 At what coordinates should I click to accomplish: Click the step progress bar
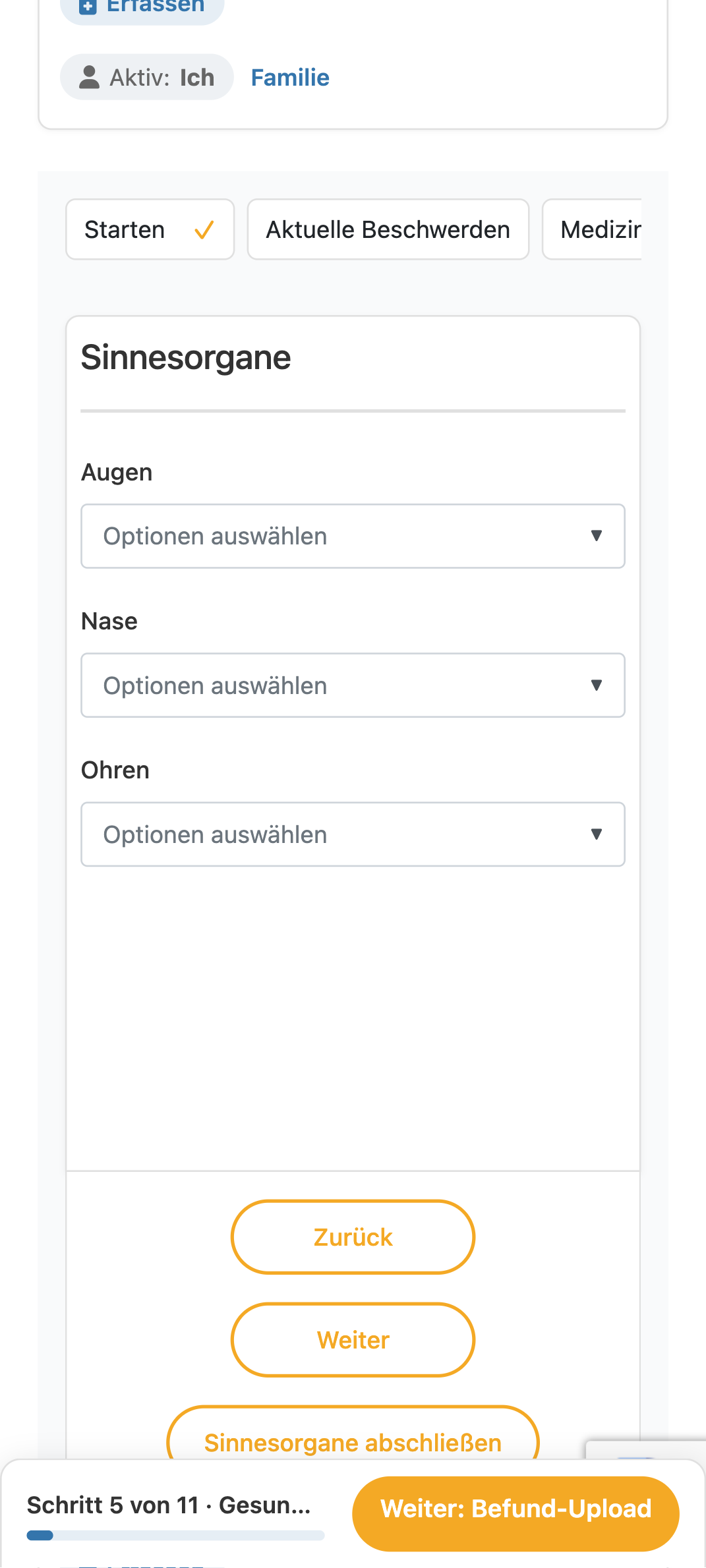175,1536
